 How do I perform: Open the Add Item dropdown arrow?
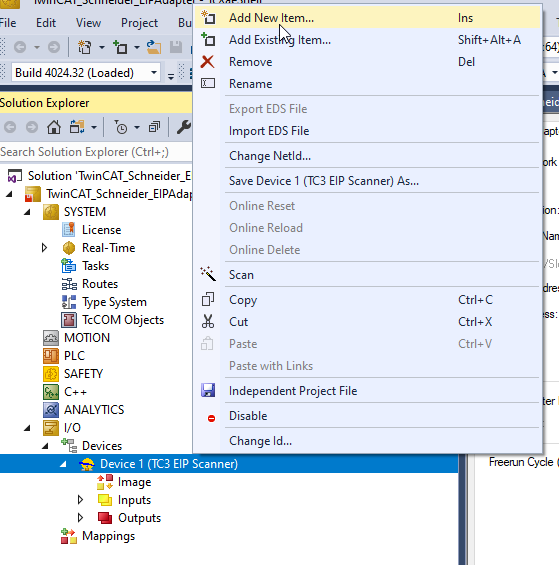pyautogui.click(x=137, y=47)
